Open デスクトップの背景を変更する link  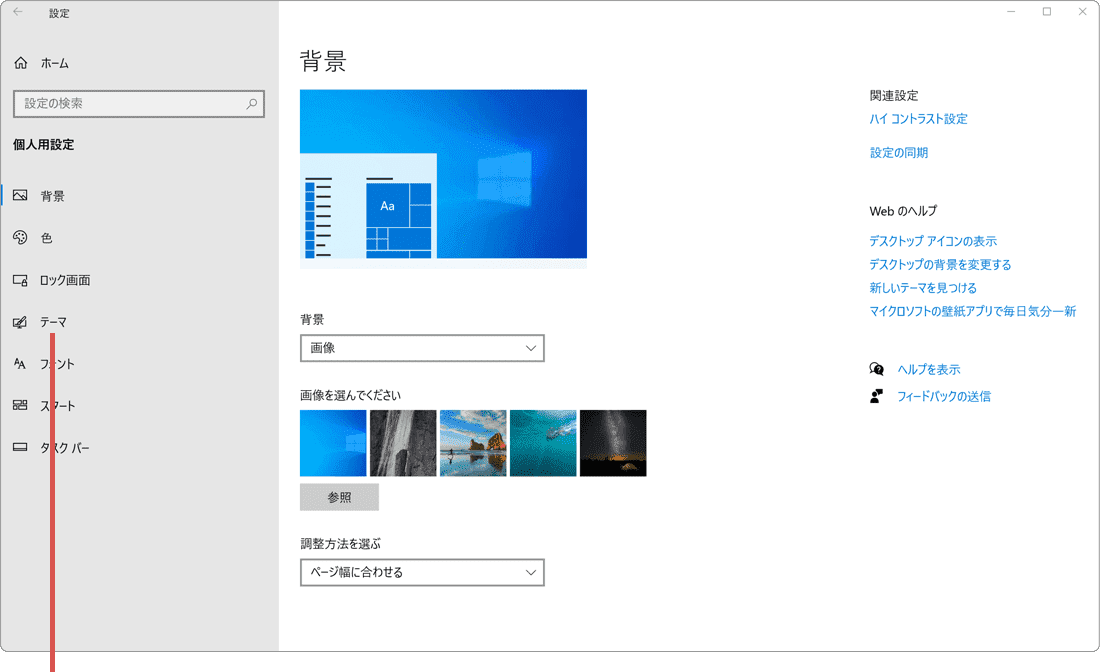940,264
